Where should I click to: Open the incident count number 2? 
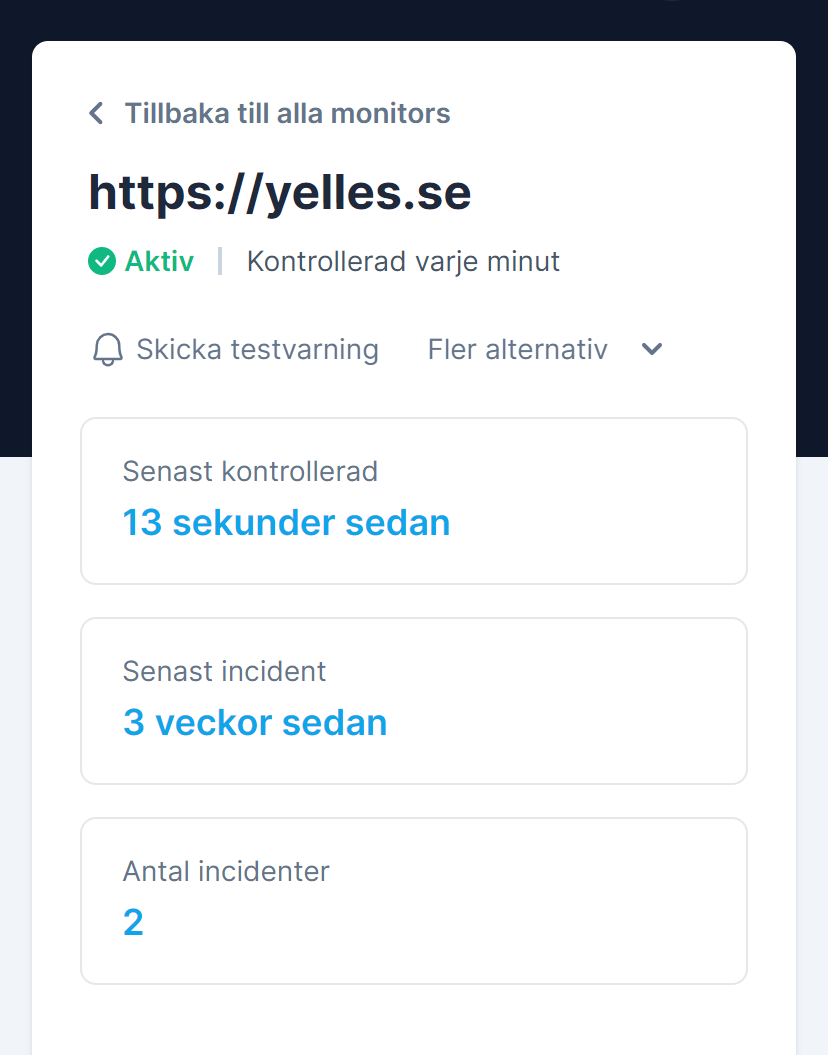click(x=133, y=922)
